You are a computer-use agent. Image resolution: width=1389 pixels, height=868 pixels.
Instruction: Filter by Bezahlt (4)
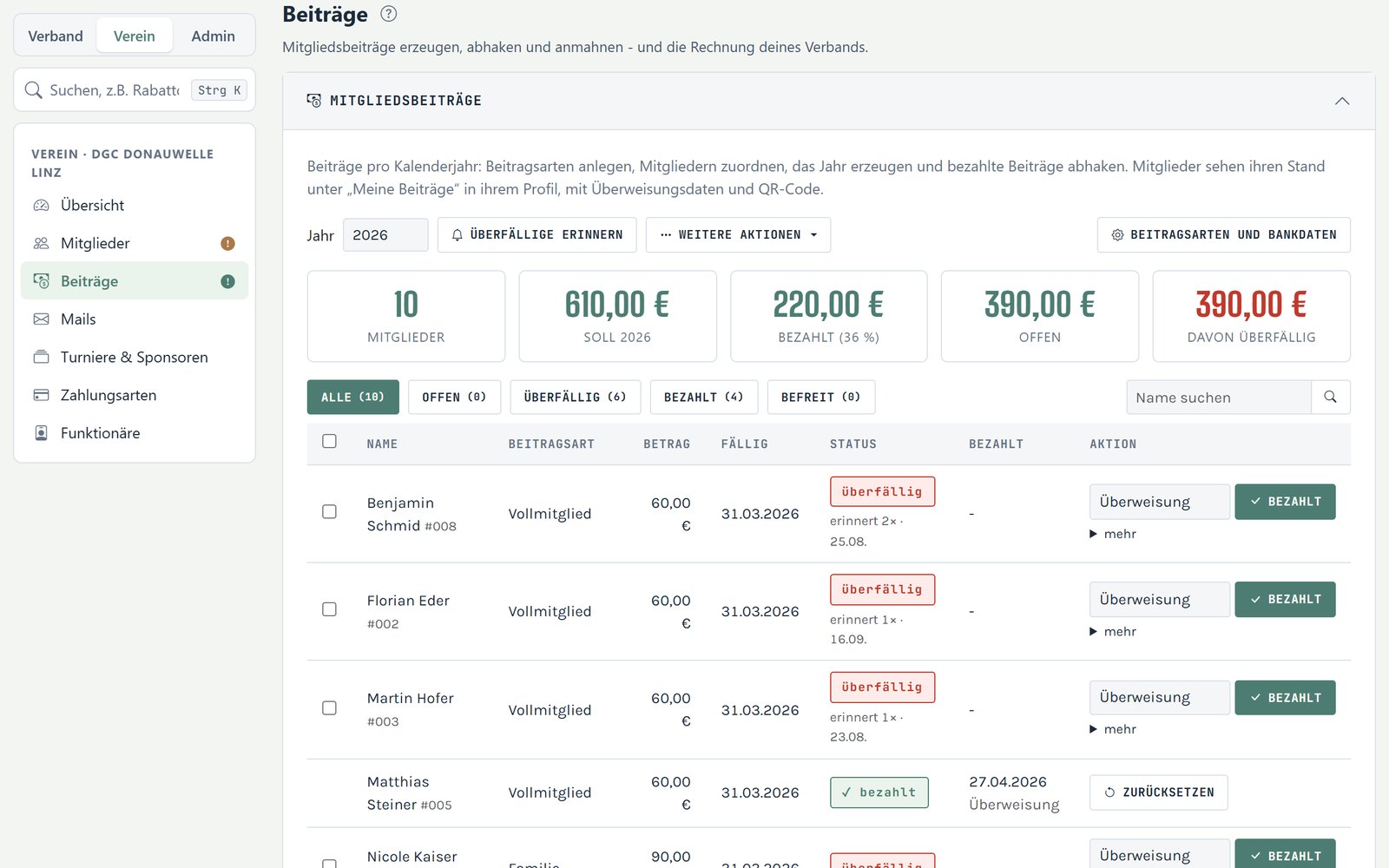tap(703, 397)
